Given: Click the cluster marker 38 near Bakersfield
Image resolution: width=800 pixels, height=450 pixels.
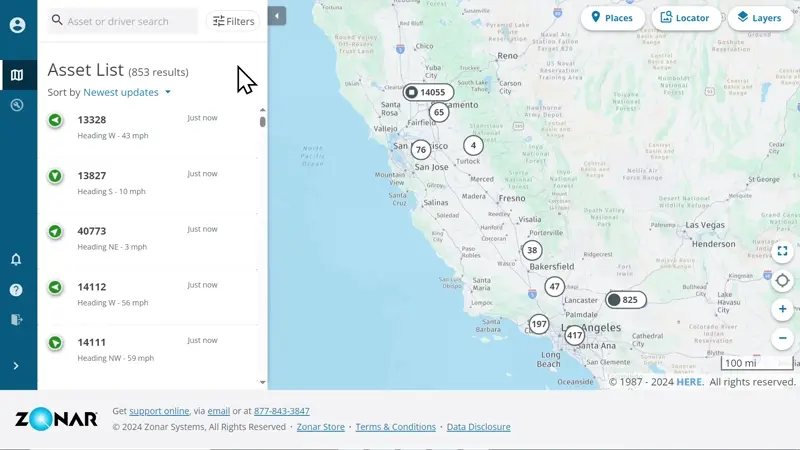Looking at the screenshot, I should pos(532,251).
